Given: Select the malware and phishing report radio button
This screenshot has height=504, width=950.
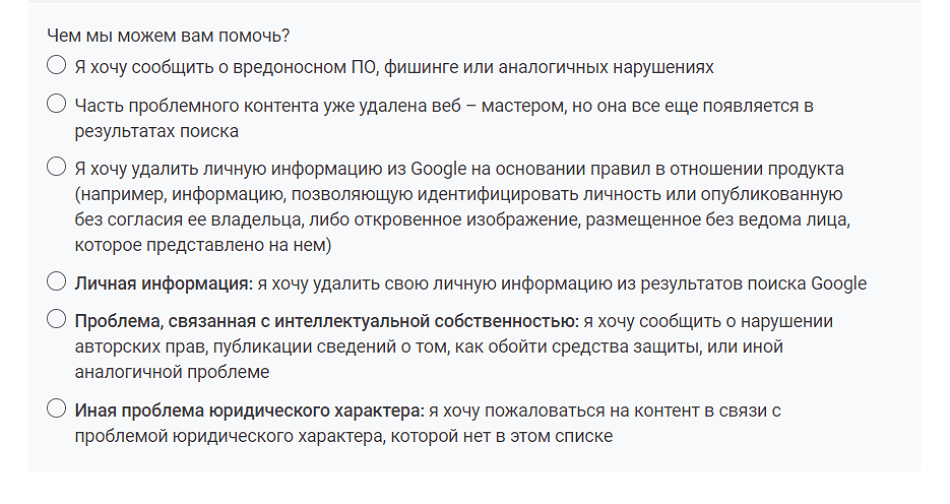Looking at the screenshot, I should pyautogui.click(x=57, y=66).
